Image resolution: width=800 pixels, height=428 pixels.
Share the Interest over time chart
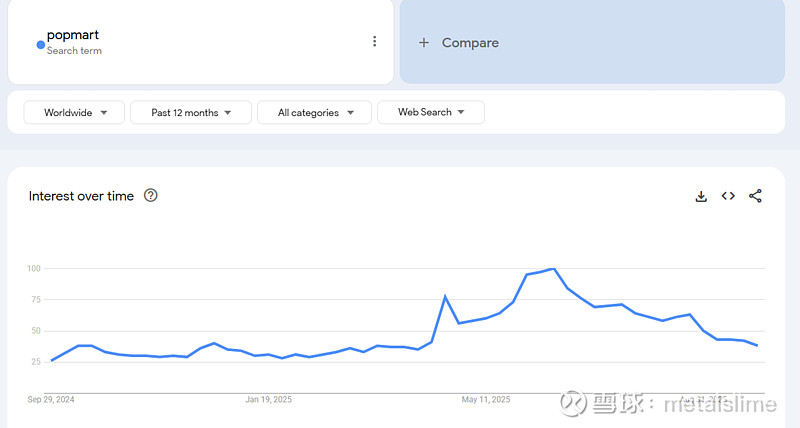(x=755, y=196)
